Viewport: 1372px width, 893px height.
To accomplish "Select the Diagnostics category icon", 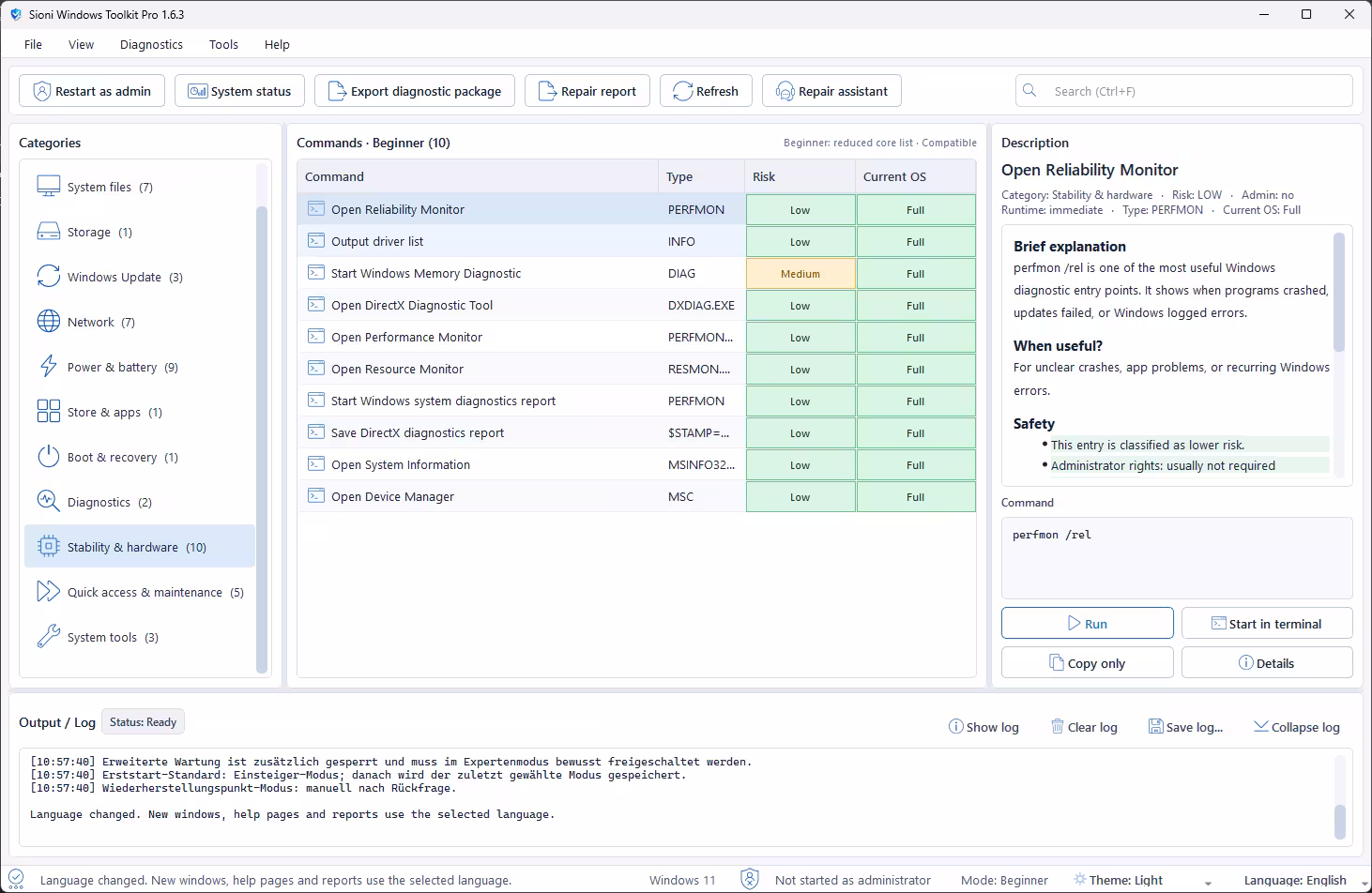I will click(49, 502).
